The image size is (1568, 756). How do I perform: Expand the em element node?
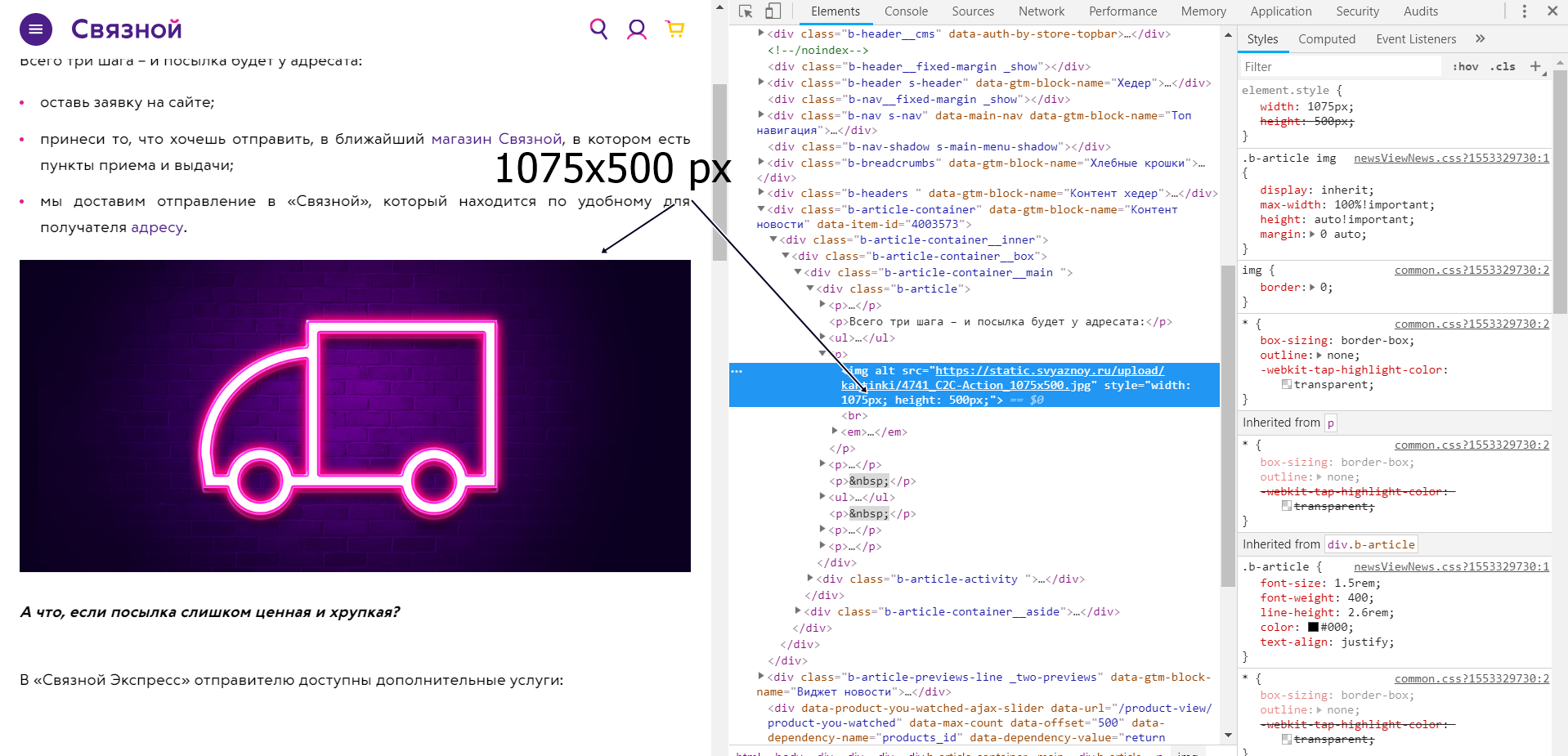[835, 432]
